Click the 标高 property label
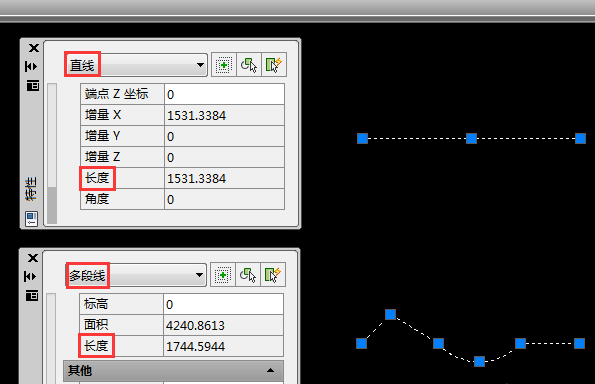This screenshot has height=384, width=595. pos(96,304)
